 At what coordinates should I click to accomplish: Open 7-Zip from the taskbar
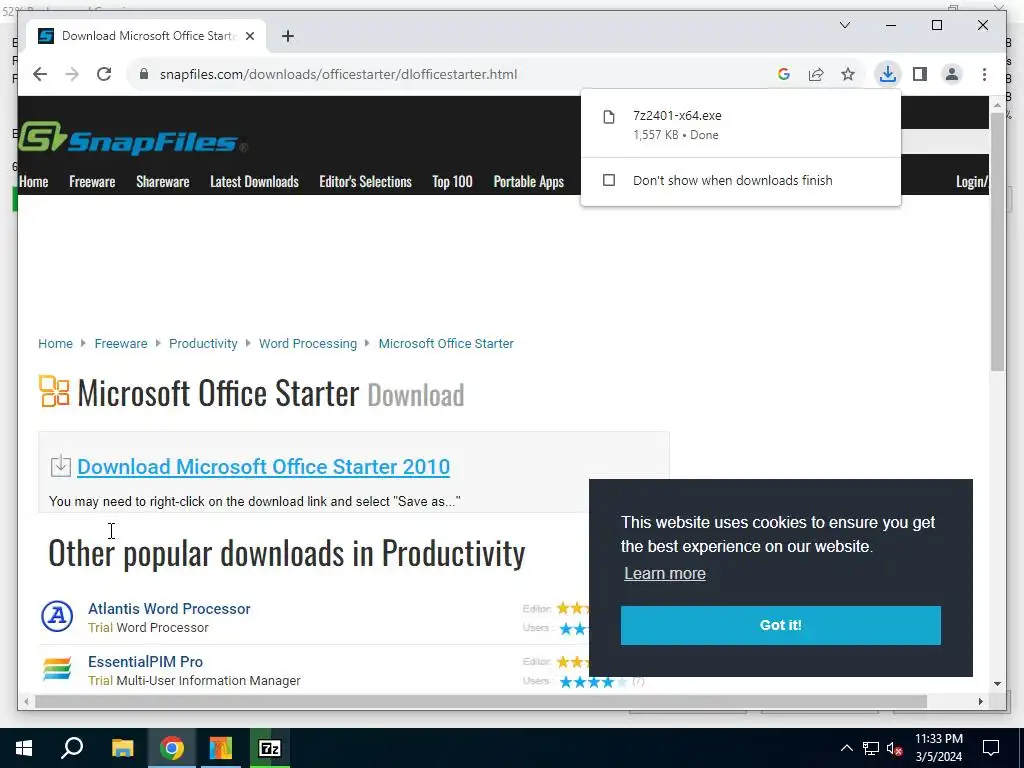pos(270,748)
